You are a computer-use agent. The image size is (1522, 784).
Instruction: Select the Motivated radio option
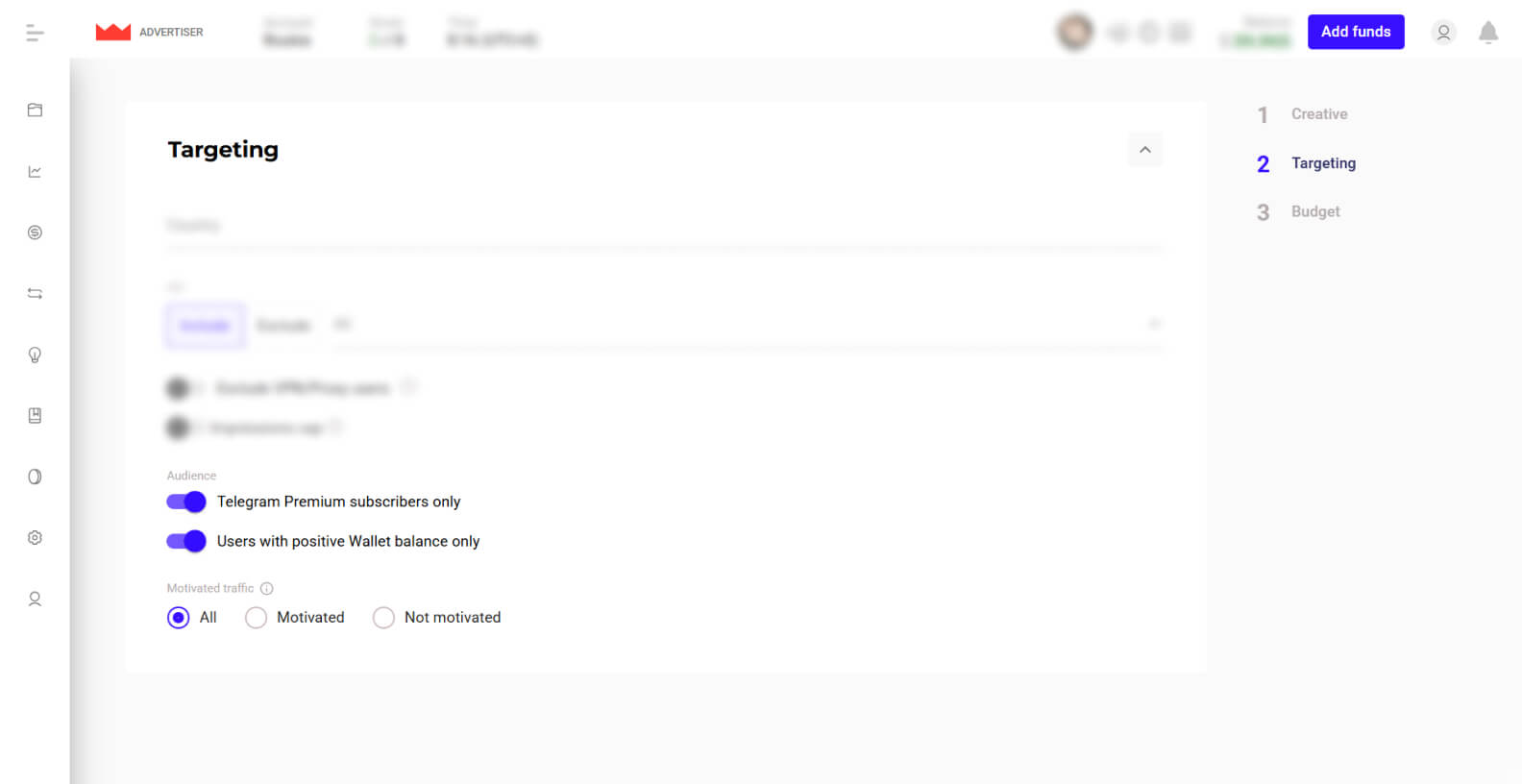pyautogui.click(x=256, y=618)
